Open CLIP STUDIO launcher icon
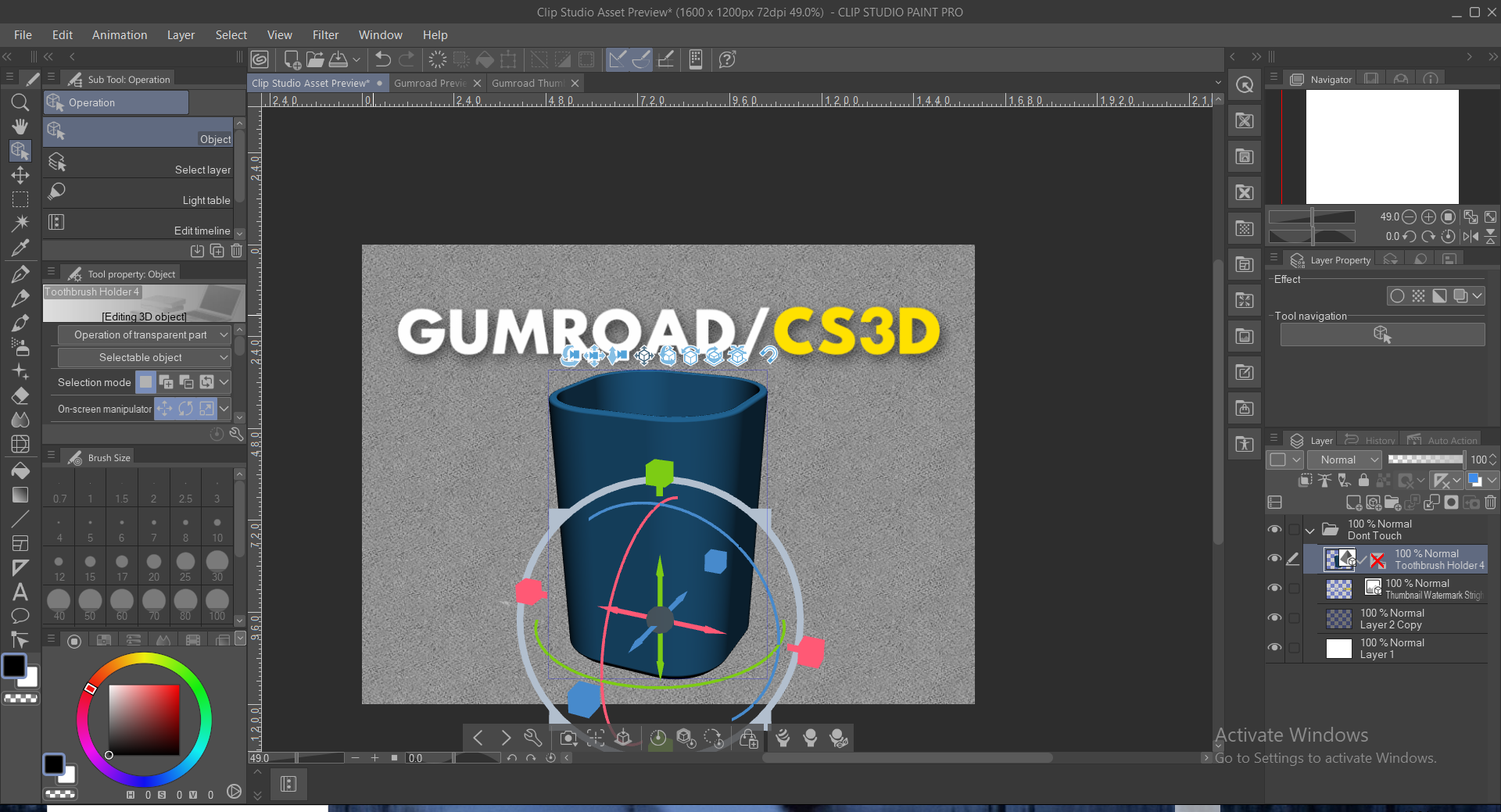Screen dimensions: 1501x812 click(x=260, y=59)
